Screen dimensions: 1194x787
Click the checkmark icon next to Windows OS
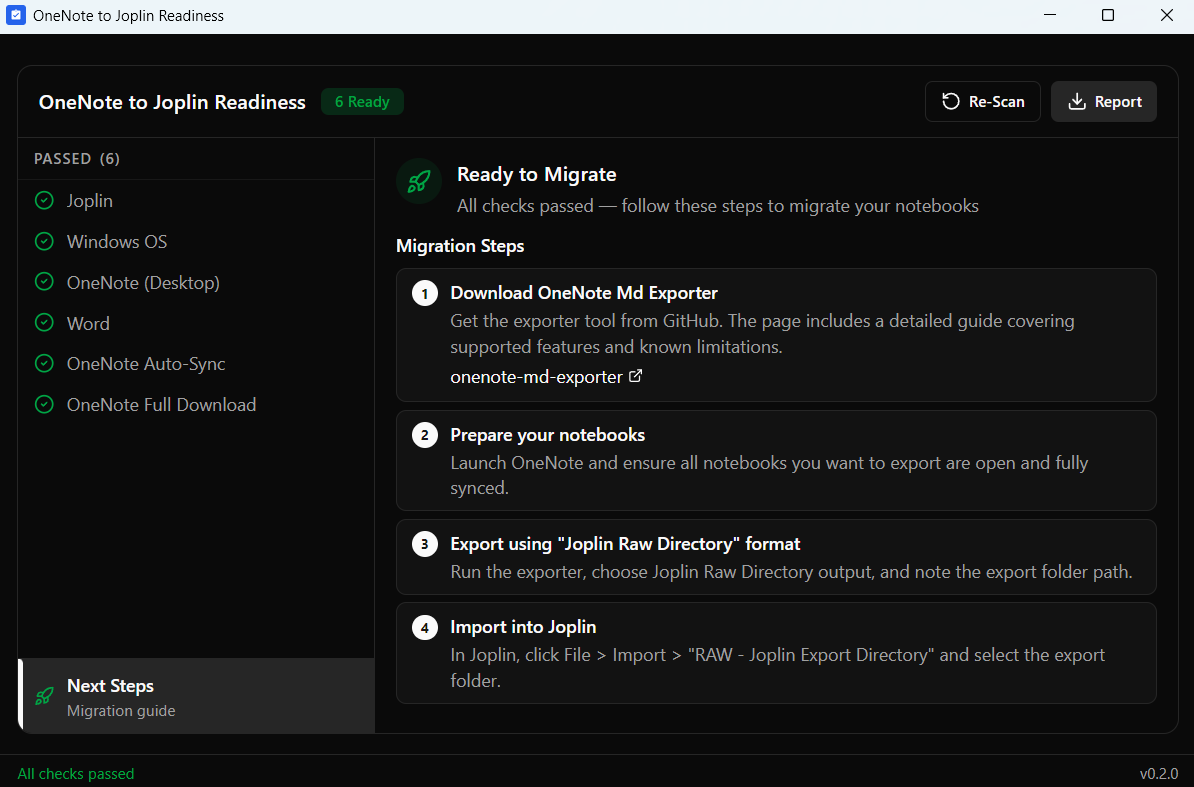coord(44,242)
